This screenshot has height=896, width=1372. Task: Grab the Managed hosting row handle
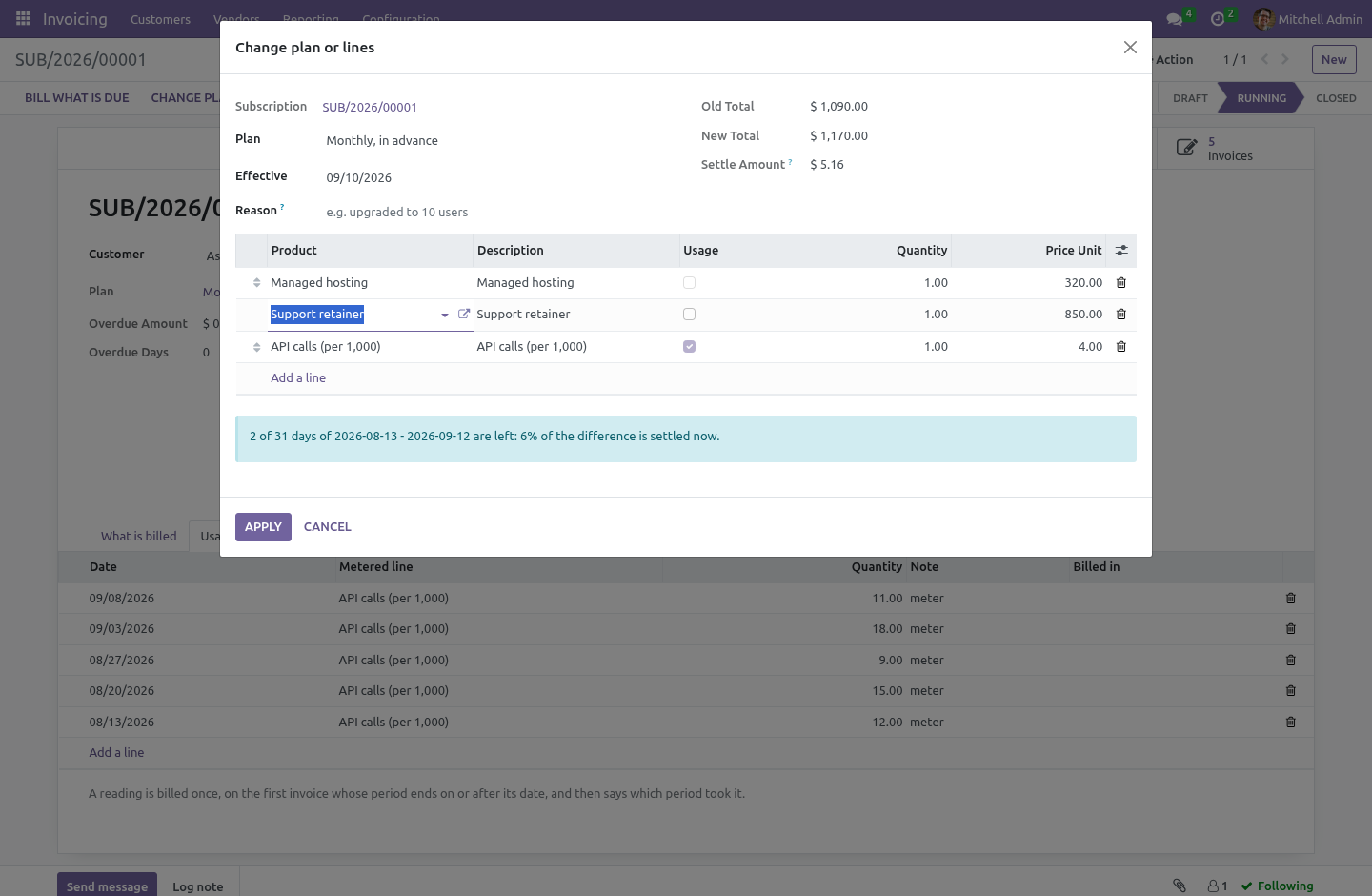(256, 283)
